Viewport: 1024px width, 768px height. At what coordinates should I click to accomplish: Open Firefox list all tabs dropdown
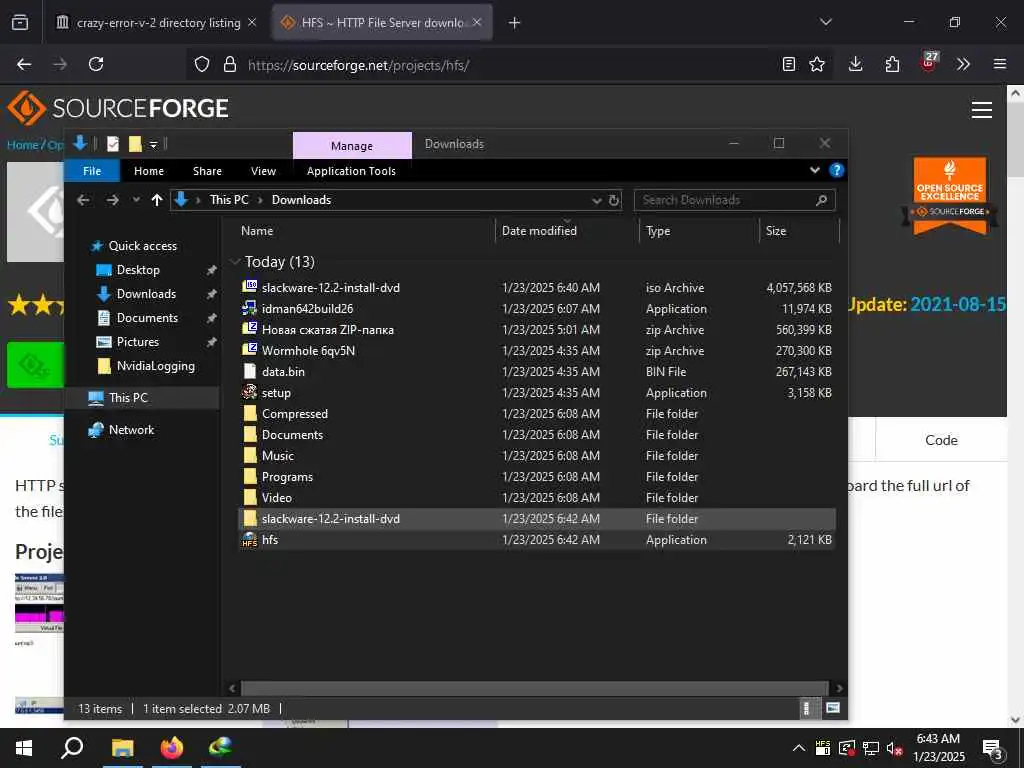[x=825, y=22]
